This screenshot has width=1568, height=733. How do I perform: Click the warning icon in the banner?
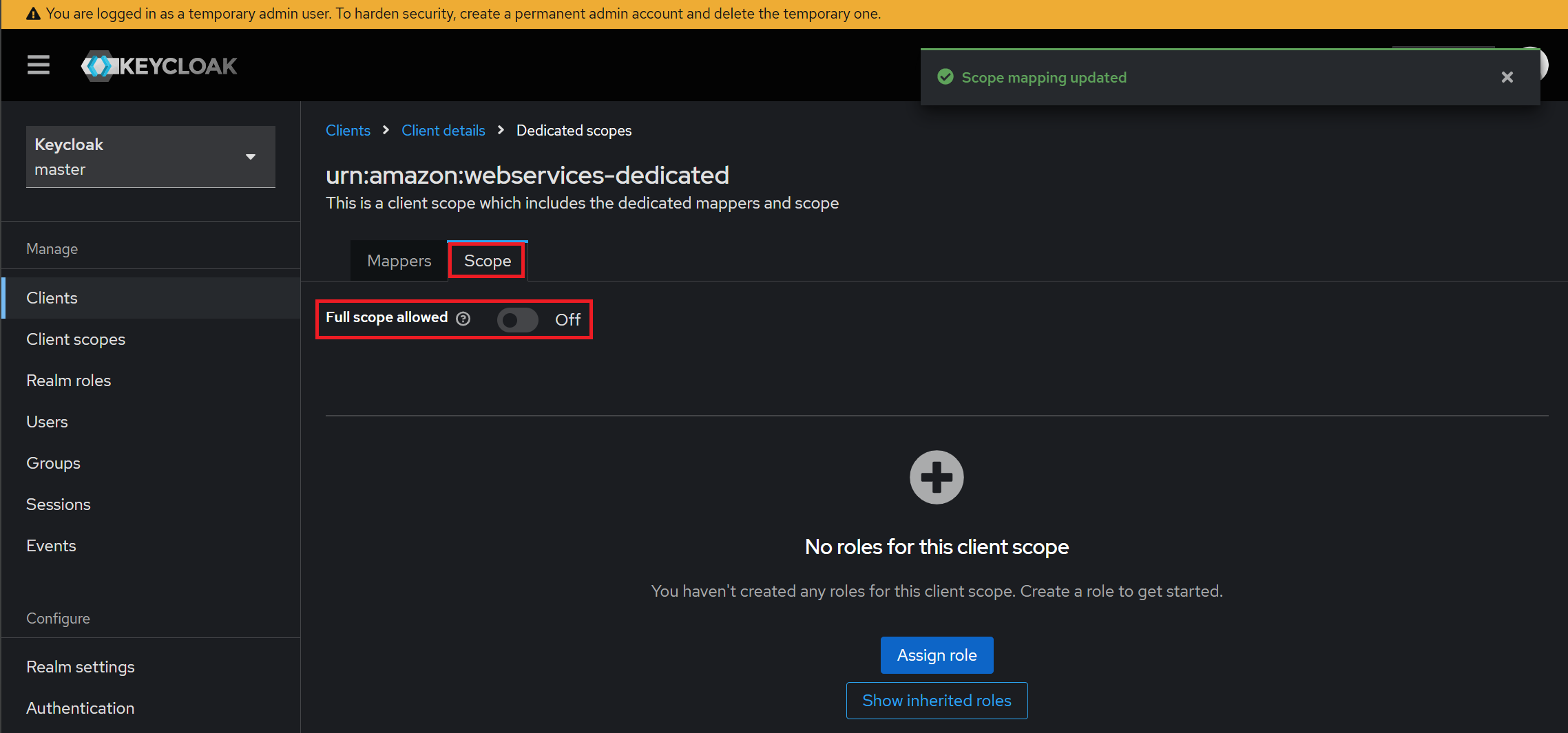pyautogui.click(x=33, y=14)
